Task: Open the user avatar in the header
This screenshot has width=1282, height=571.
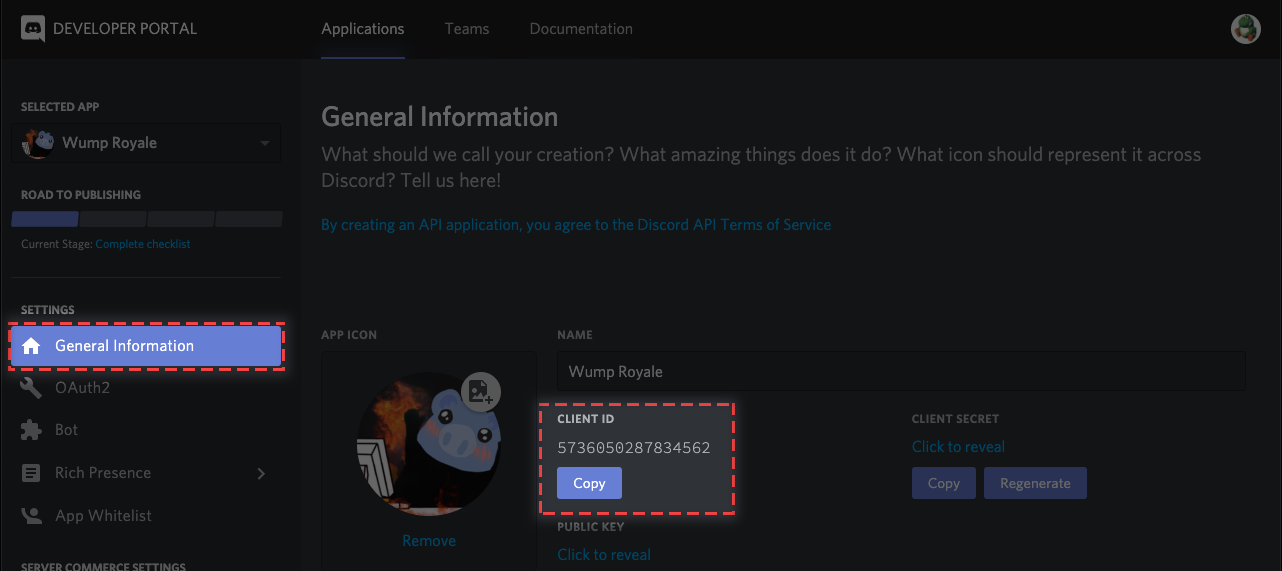Action: pos(1245,29)
